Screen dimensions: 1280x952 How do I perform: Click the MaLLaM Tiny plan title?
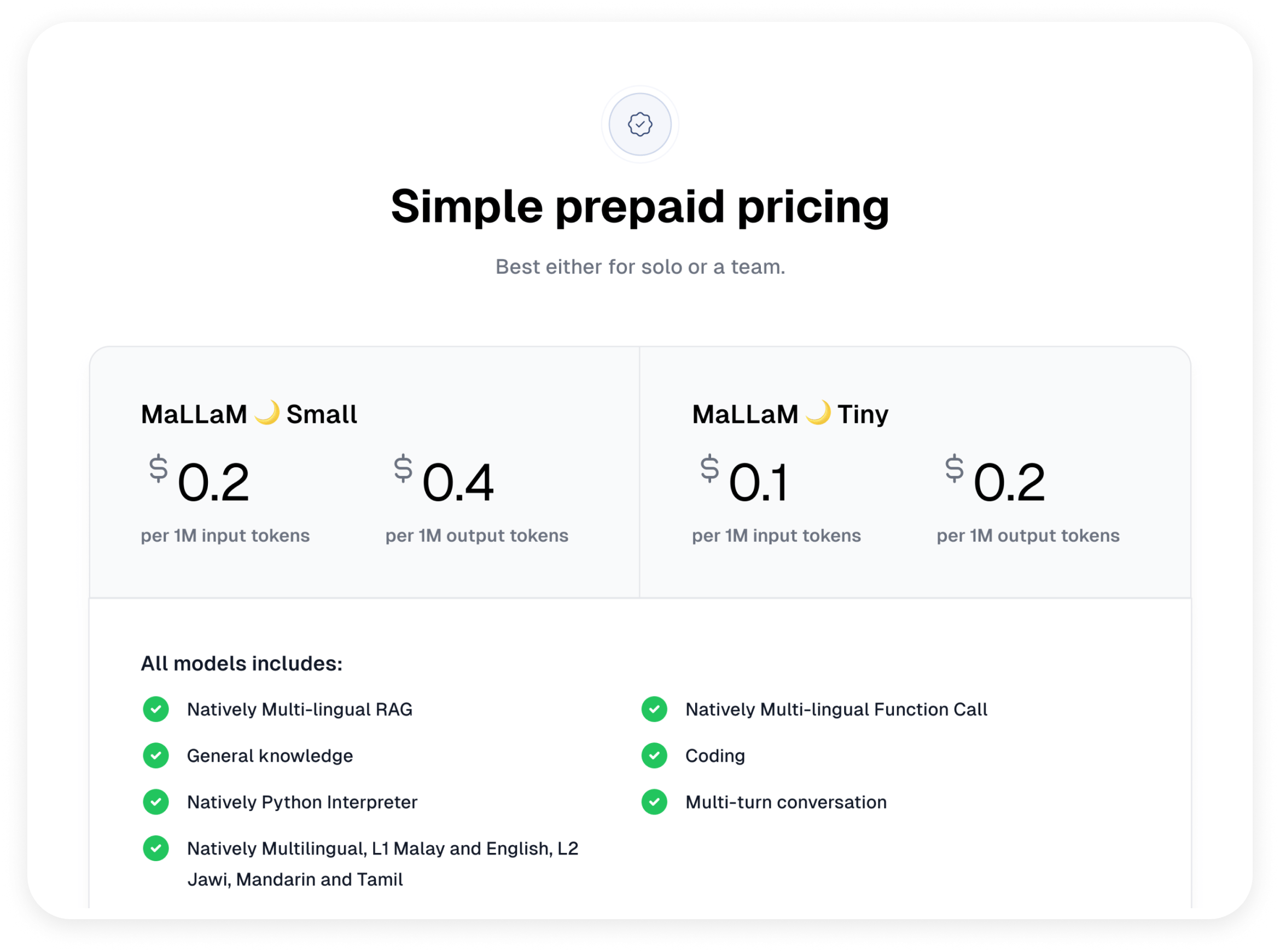click(790, 414)
